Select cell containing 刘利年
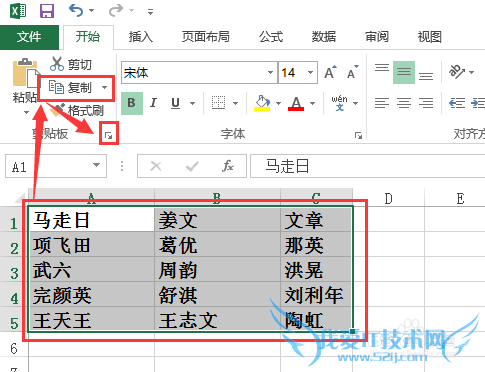The image size is (485, 372). coord(316,295)
